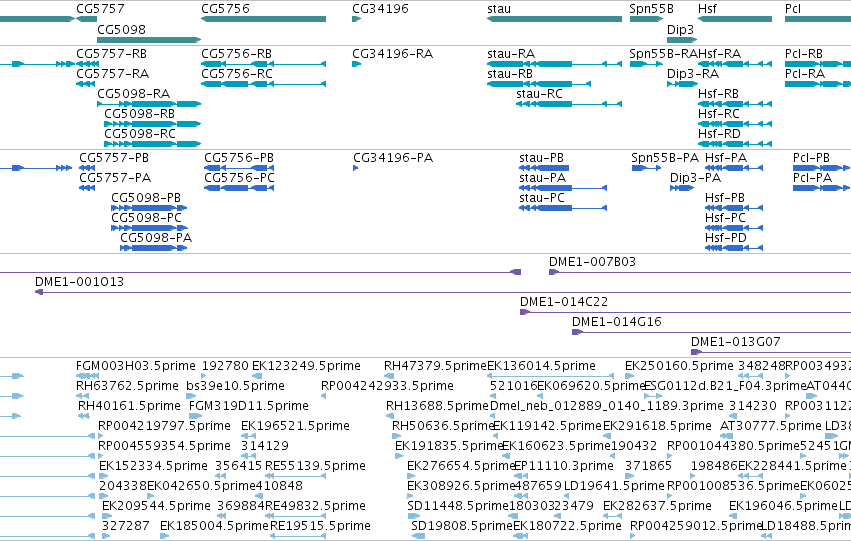Click transcript CG5756-RB
The width and height of the screenshot is (851, 541).
pos(236,54)
